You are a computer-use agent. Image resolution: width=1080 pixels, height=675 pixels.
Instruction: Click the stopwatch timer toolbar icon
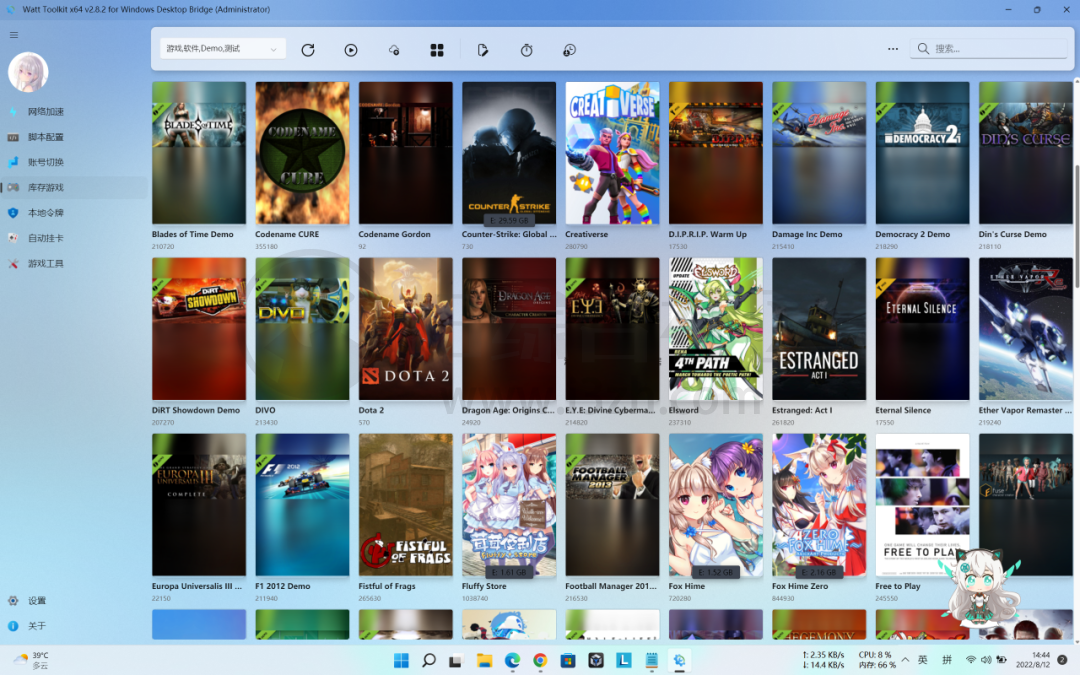coord(526,50)
